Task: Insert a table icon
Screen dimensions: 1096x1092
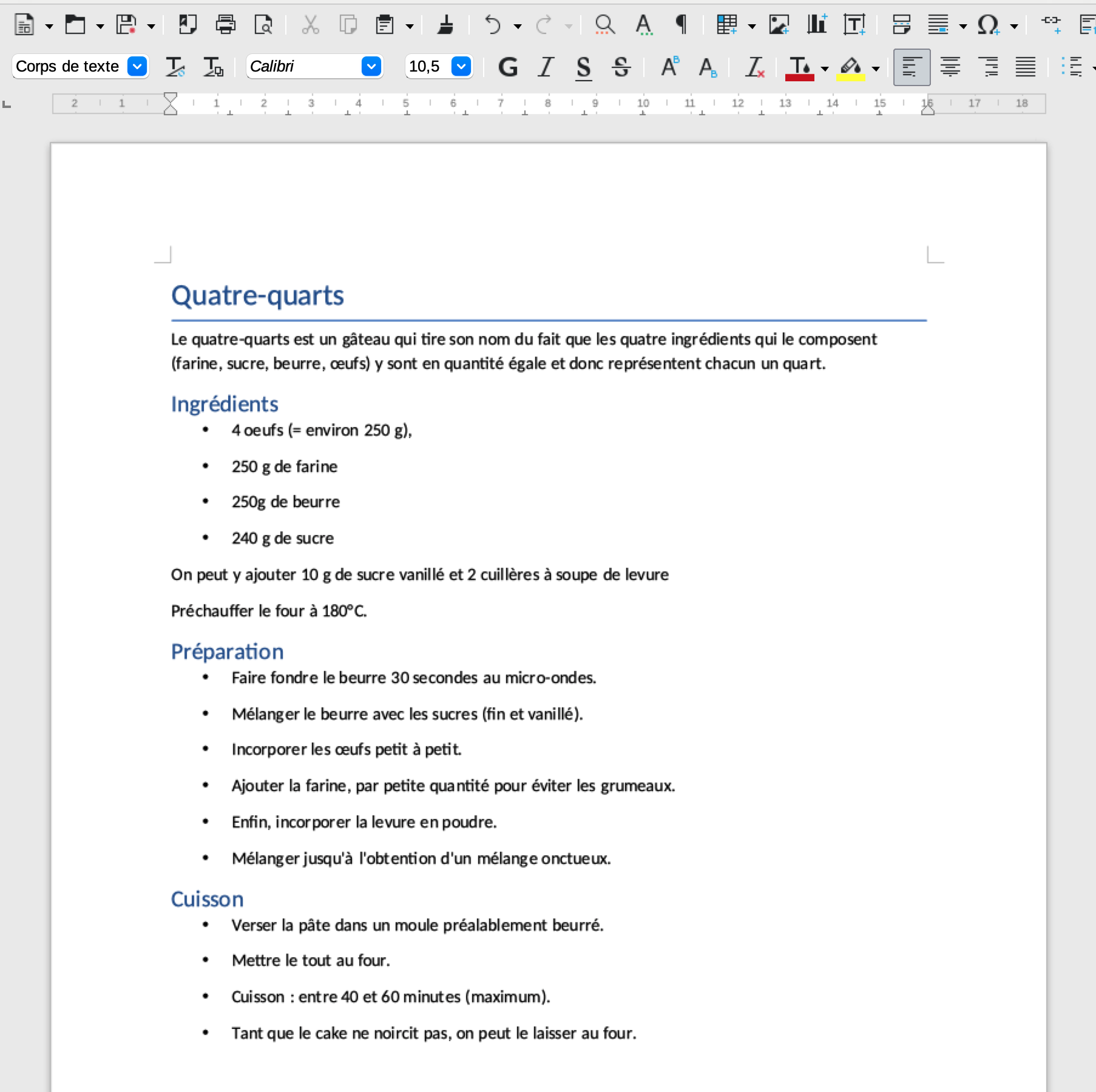Action: [727, 25]
